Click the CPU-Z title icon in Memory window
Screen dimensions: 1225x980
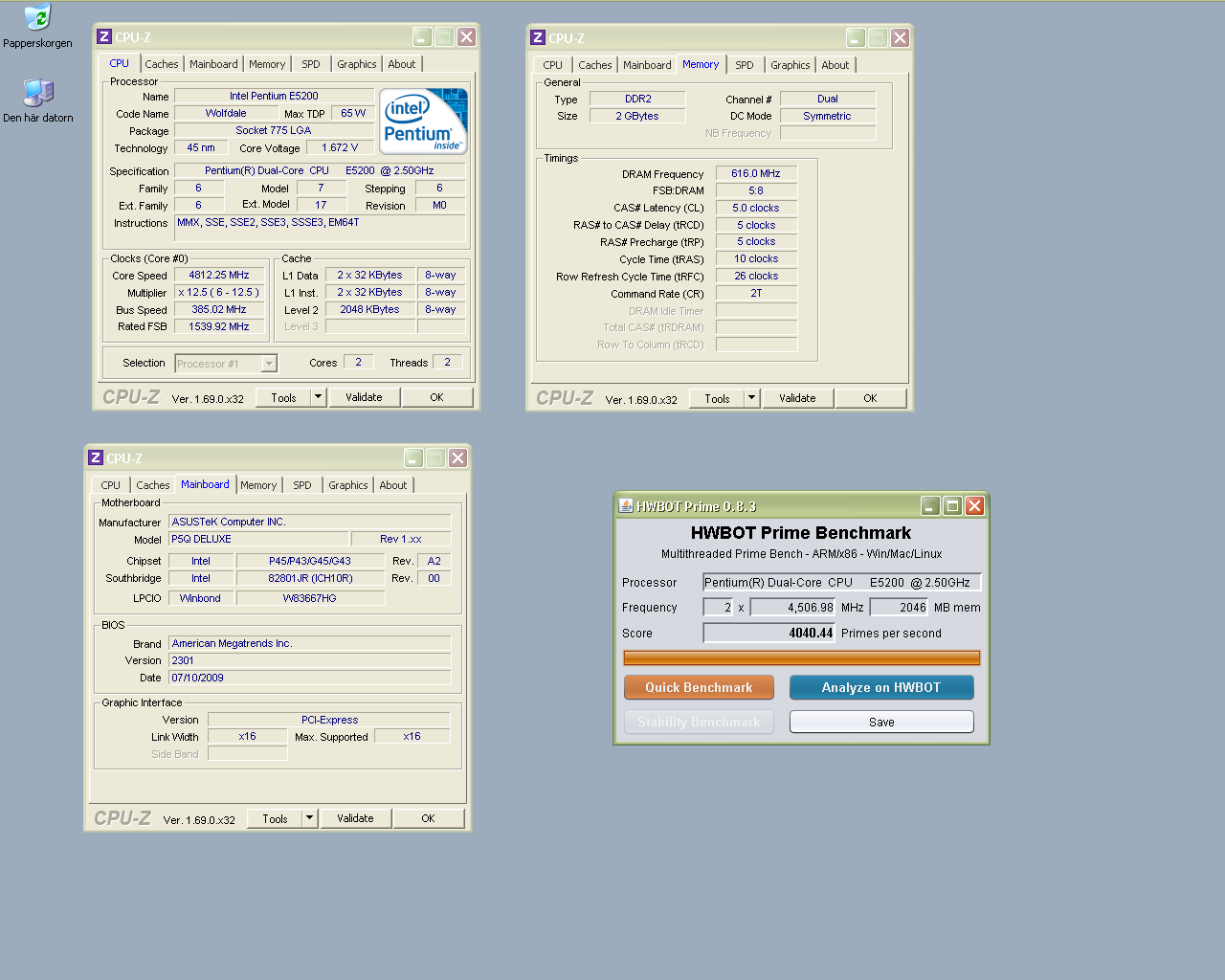coord(538,37)
